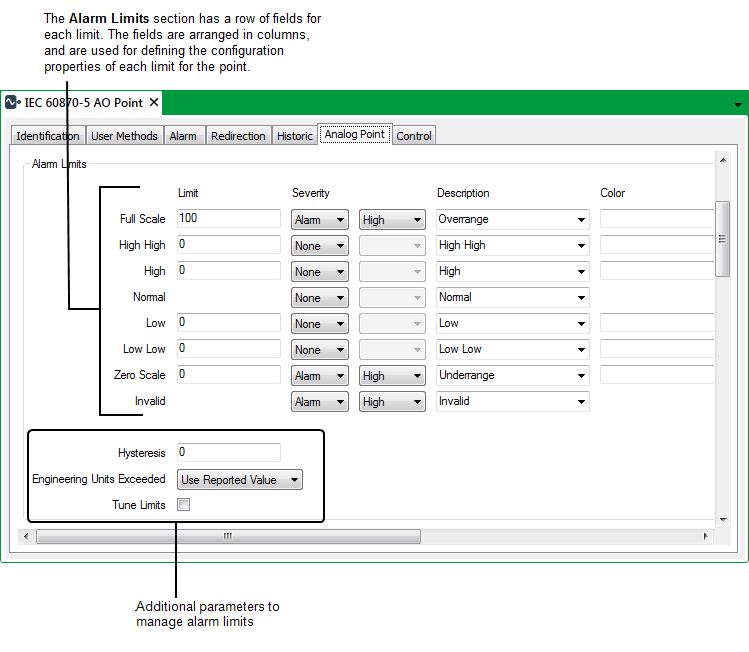Click the Hysteresis value field
Viewport: 749px width, 652px height.
coord(229,452)
